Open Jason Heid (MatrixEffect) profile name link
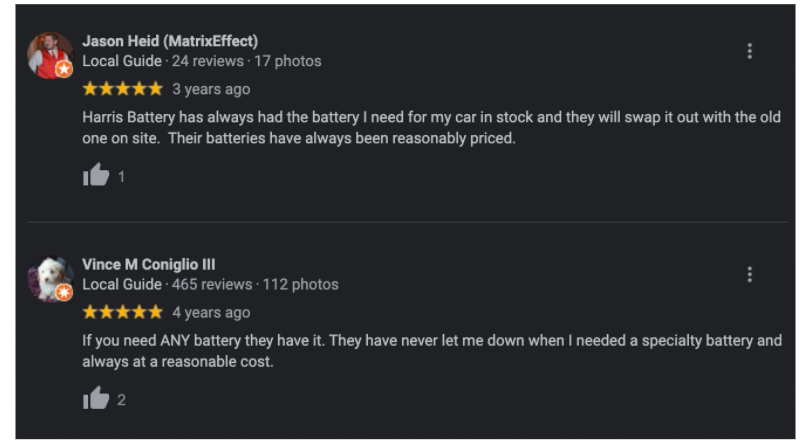 170,41
